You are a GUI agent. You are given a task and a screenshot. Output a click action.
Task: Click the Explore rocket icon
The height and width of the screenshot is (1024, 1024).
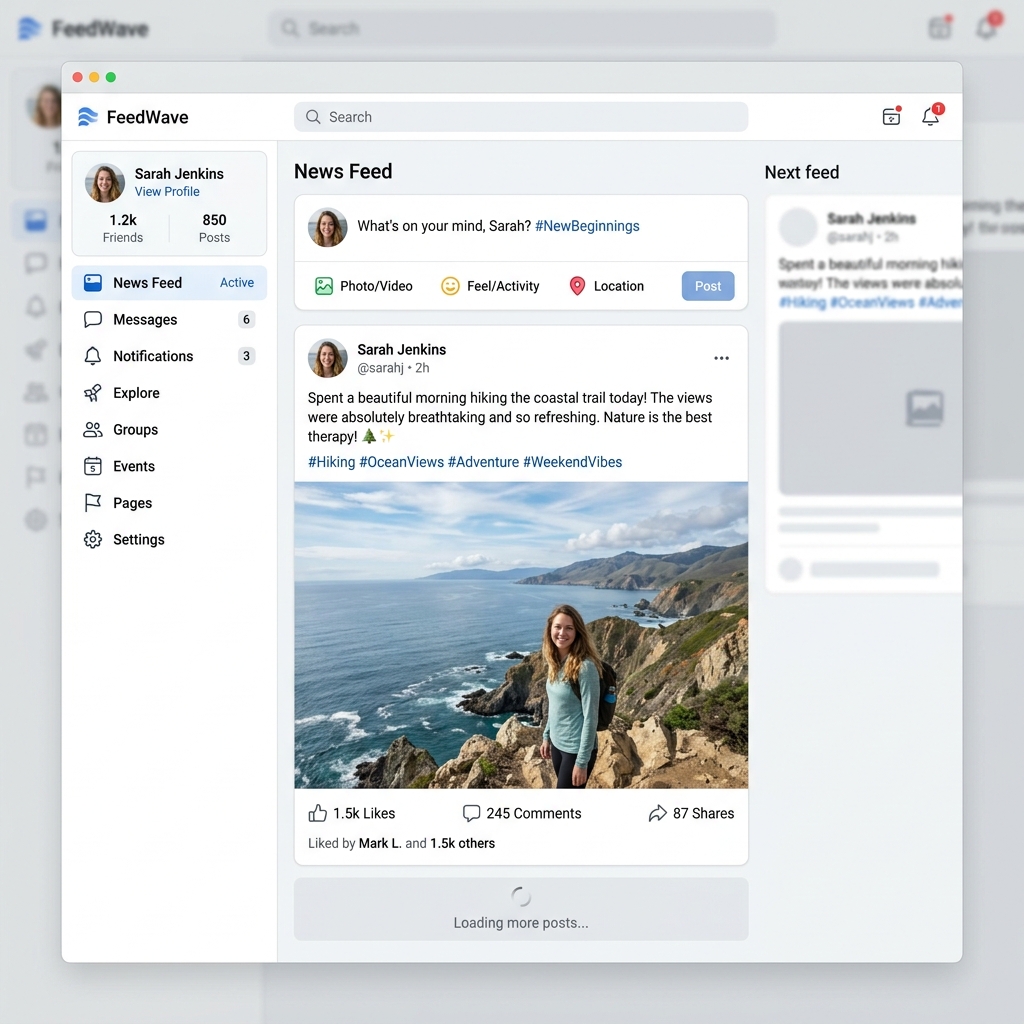[93, 392]
